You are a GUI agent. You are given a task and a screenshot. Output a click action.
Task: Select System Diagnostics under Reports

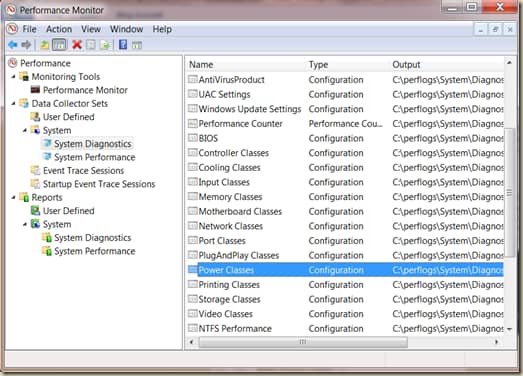pos(93,238)
